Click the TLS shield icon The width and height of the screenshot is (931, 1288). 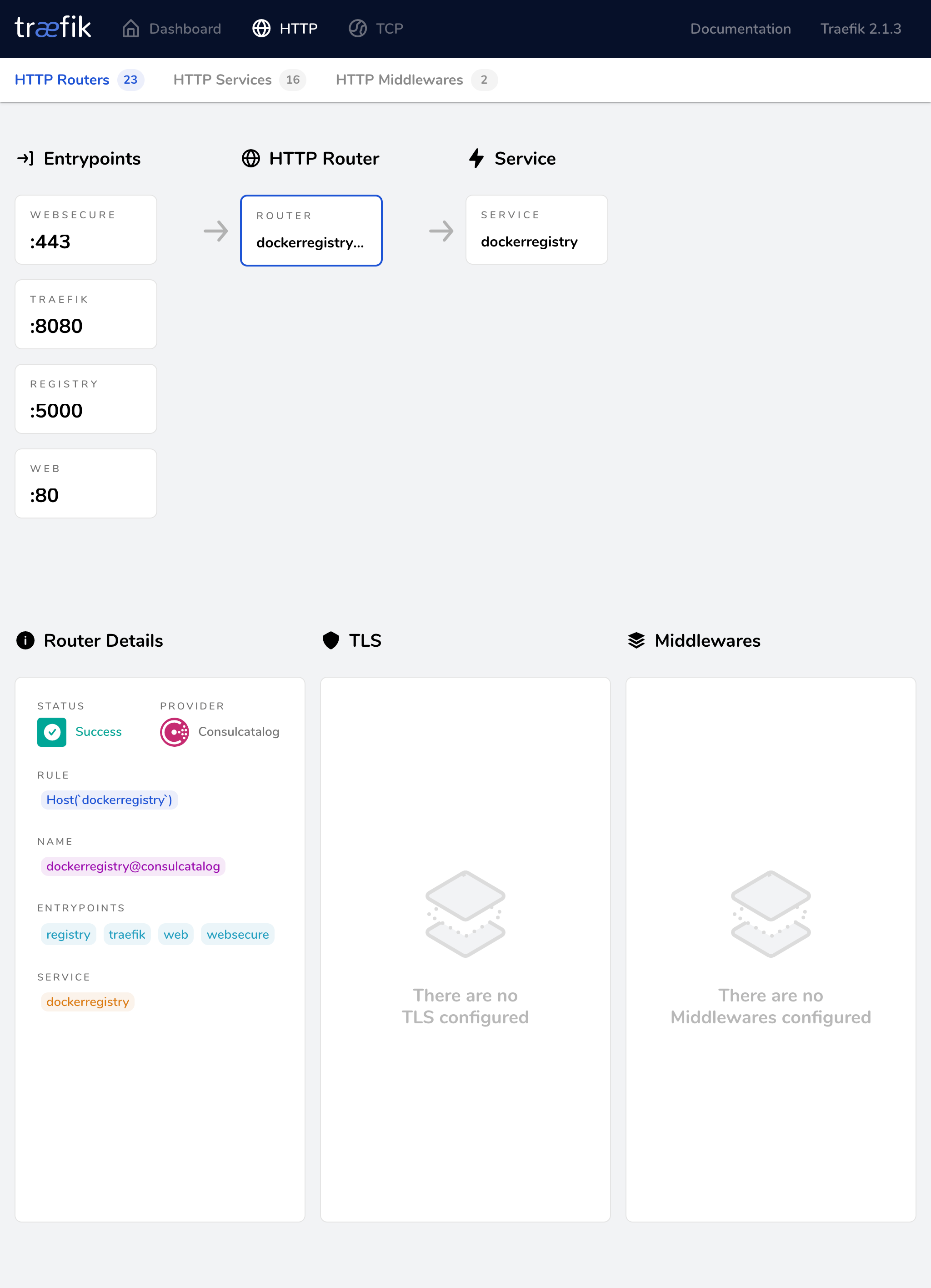click(x=331, y=640)
